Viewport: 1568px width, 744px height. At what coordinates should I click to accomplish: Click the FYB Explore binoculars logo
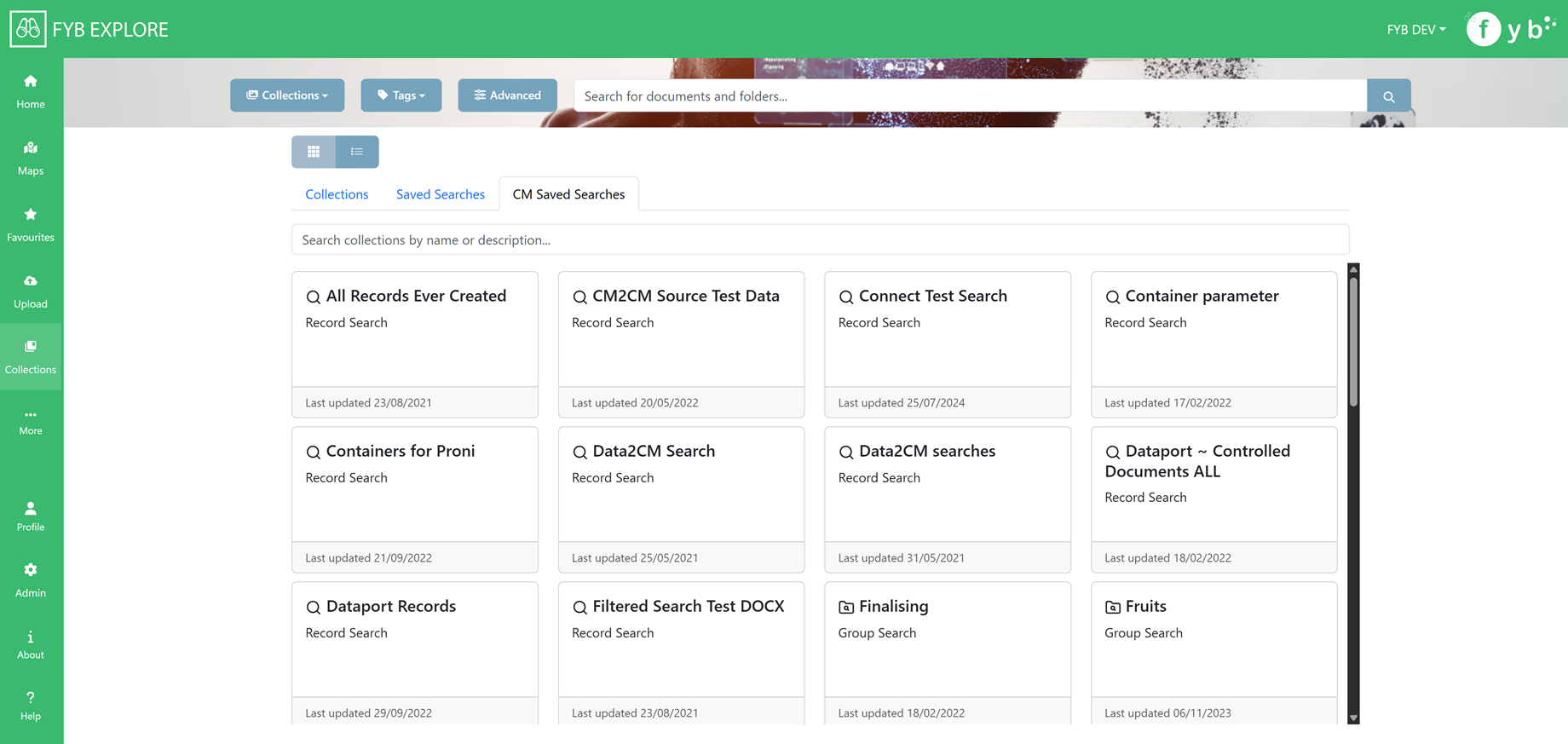tap(28, 29)
